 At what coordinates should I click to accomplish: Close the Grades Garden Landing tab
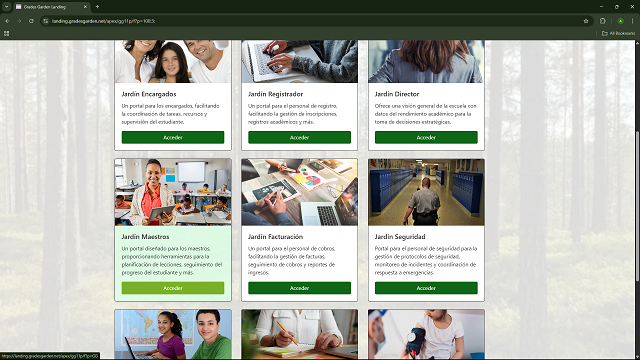pos(85,7)
